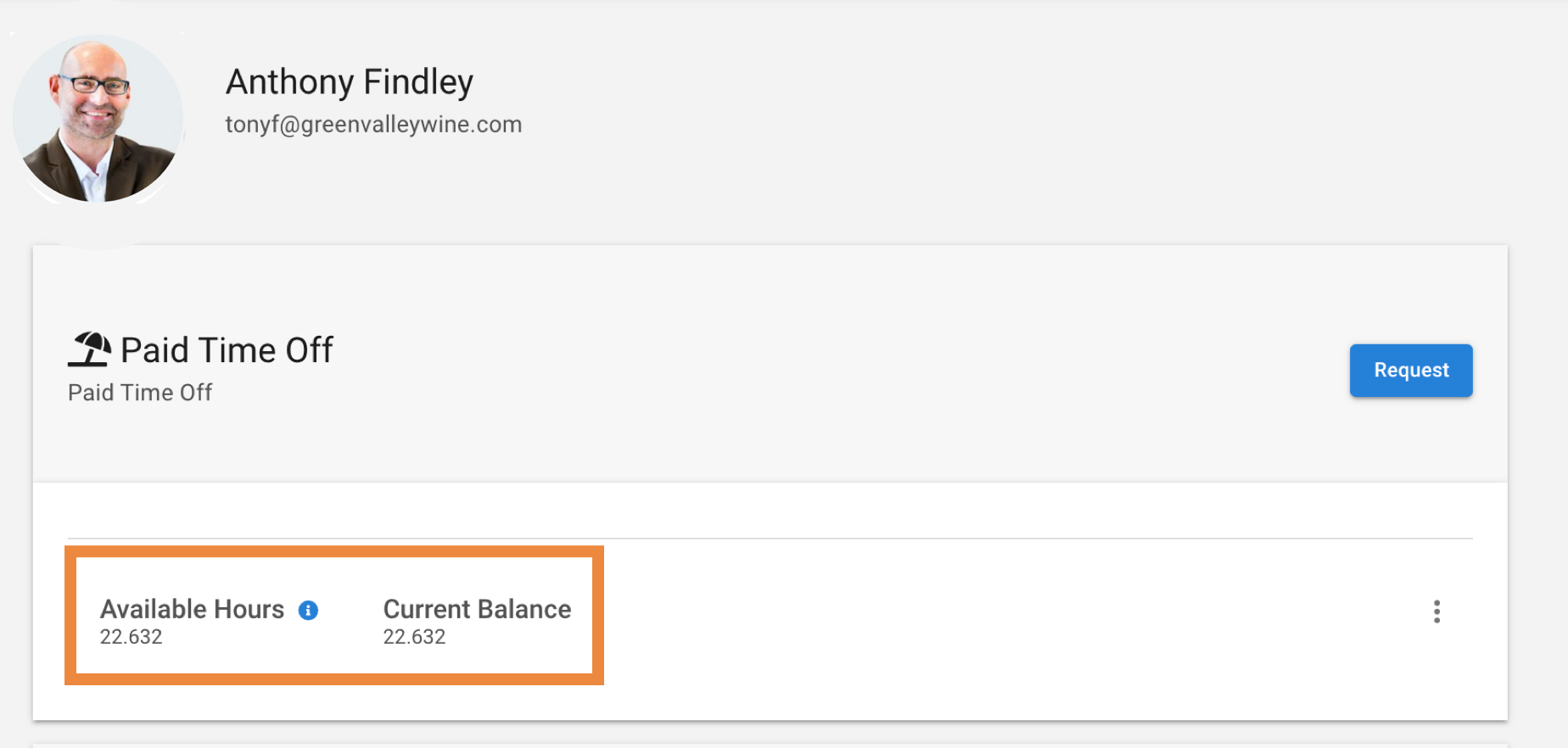Click the Available Hours value 22.632
Viewport: 1568px width, 748px height.
131,637
